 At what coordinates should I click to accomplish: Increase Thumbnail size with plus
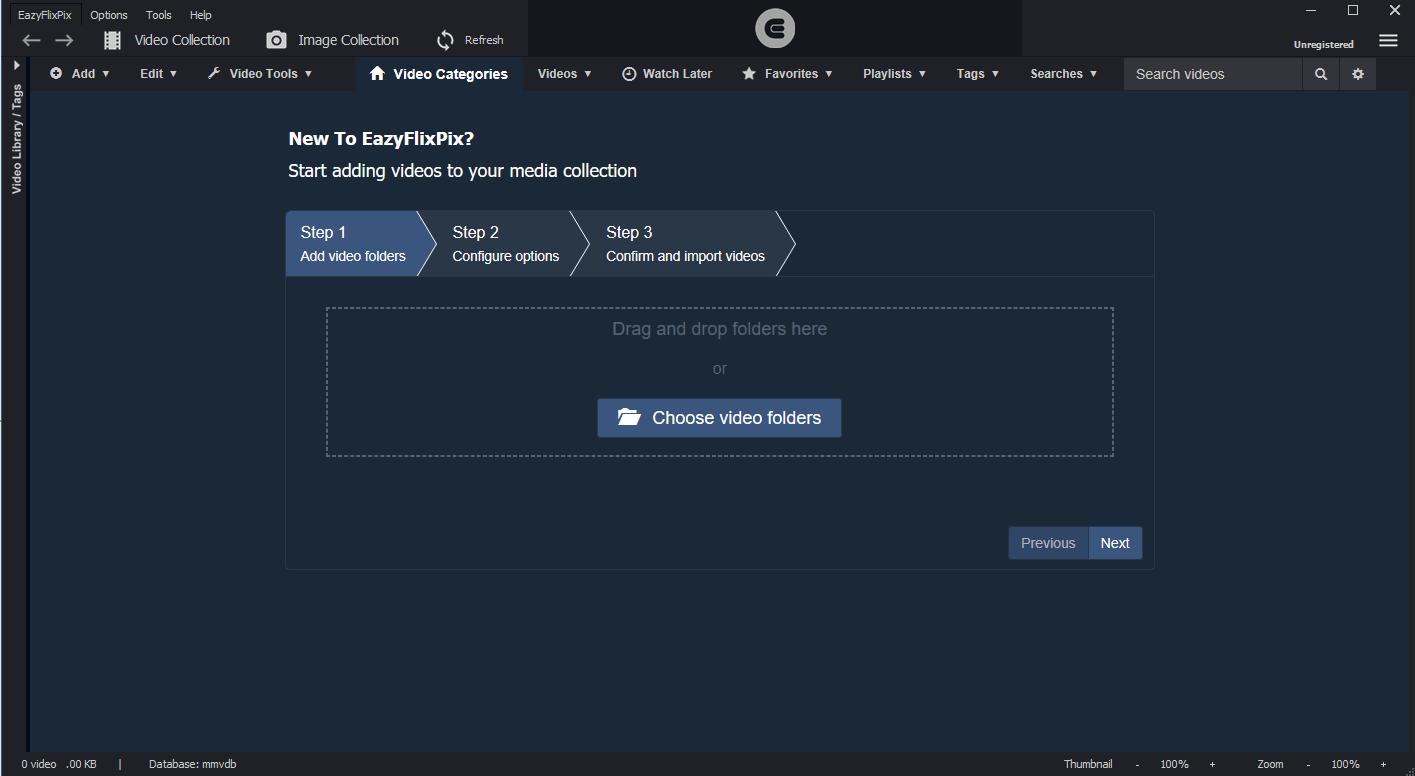tap(1212, 764)
